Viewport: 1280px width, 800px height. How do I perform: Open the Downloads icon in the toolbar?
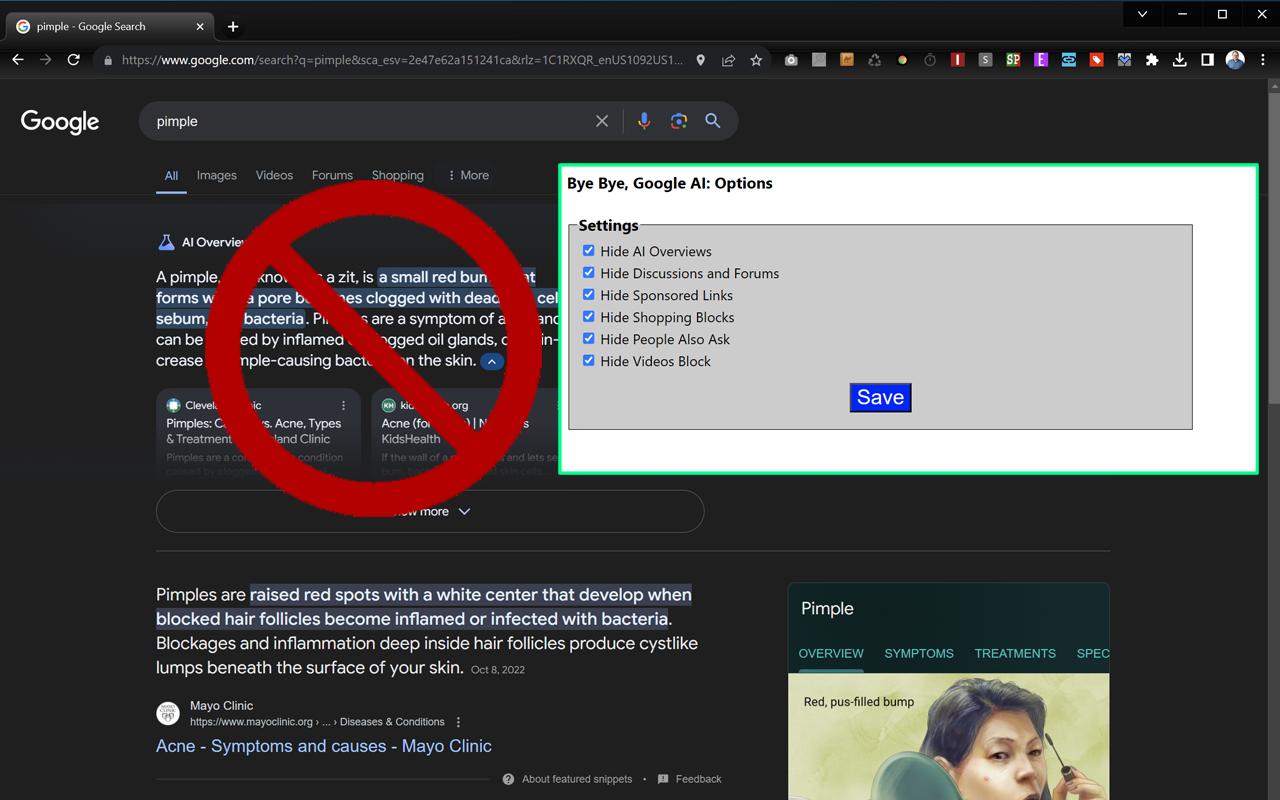coord(1180,60)
